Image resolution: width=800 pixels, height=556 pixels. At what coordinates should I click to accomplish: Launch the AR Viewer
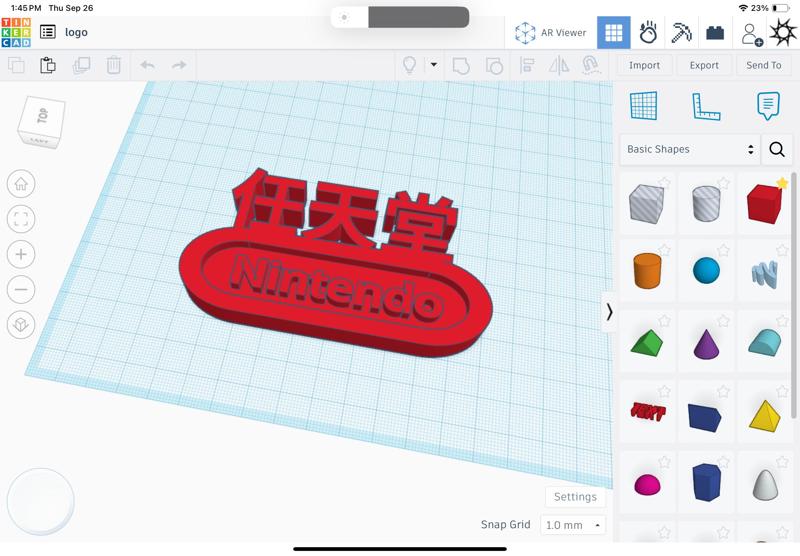click(x=551, y=33)
